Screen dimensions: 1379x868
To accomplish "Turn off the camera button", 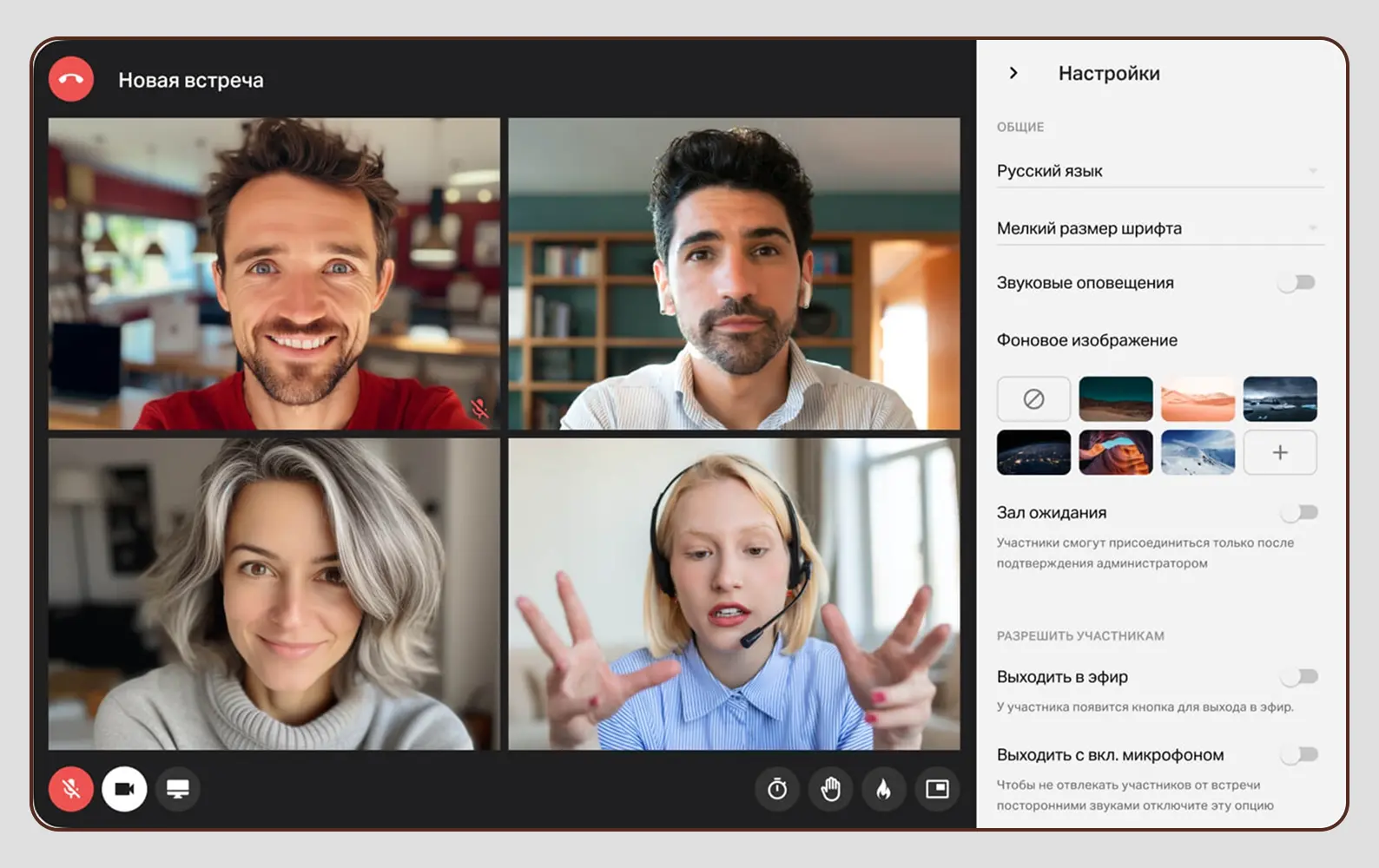I will [x=124, y=789].
